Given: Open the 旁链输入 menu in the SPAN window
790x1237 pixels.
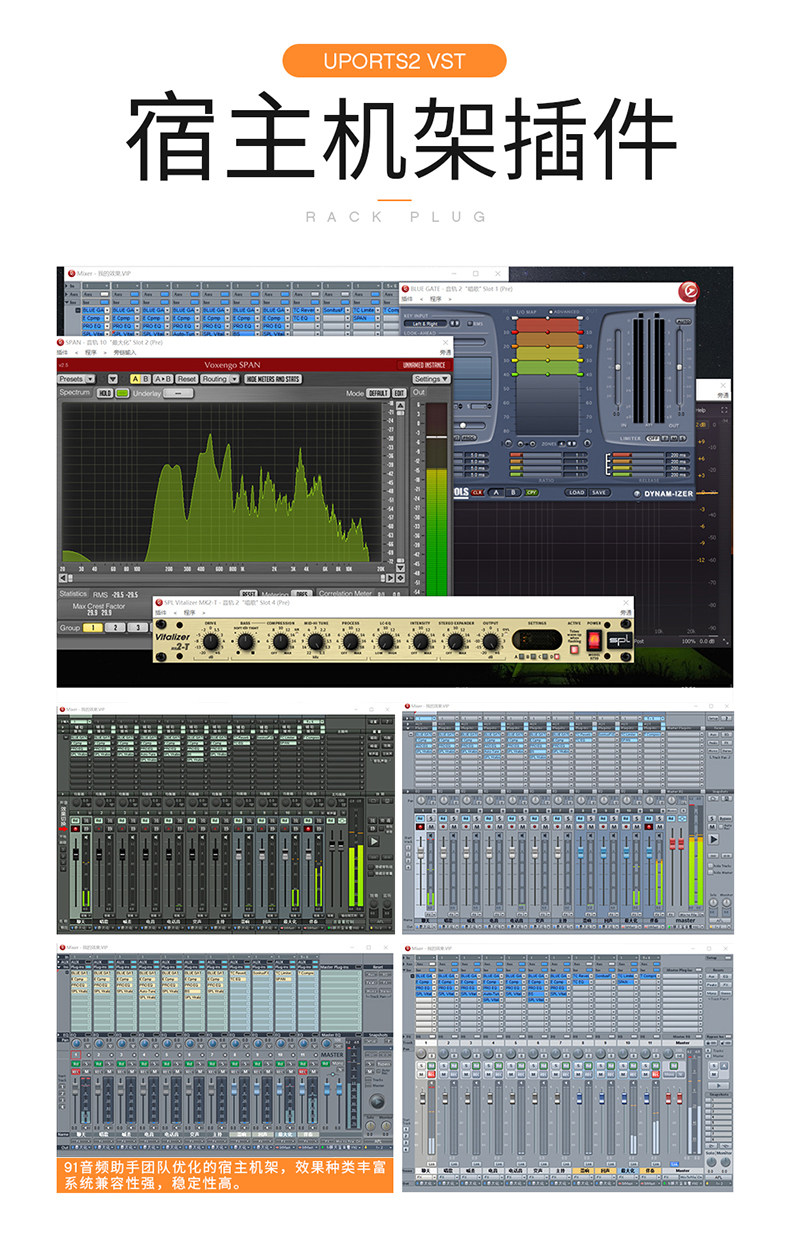Looking at the screenshot, I should click(x=124, y=352).
